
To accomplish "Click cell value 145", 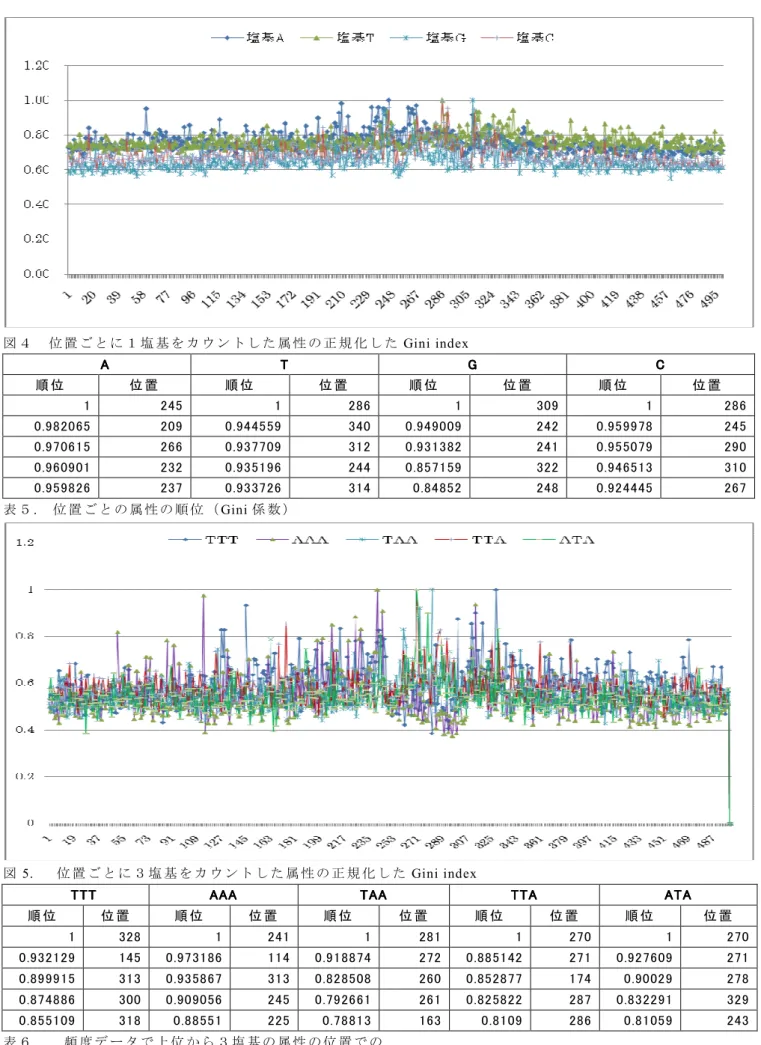I will [130, 958].
